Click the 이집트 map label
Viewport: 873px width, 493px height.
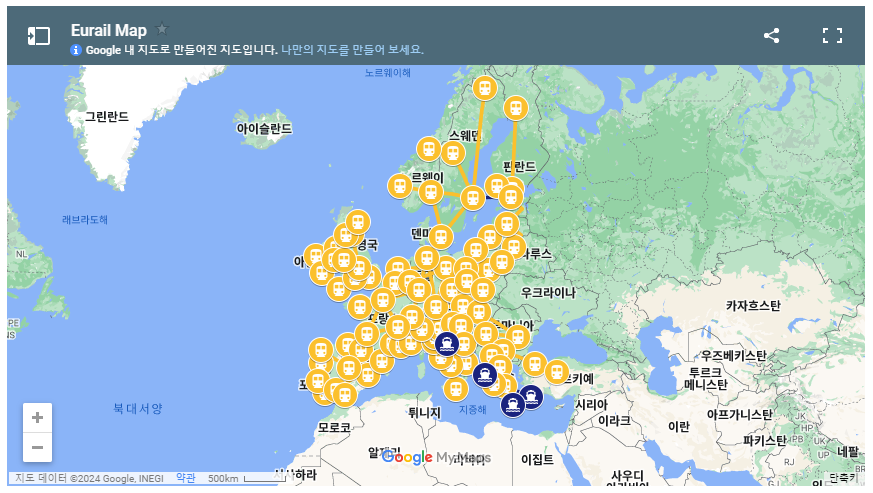point(537,460)
